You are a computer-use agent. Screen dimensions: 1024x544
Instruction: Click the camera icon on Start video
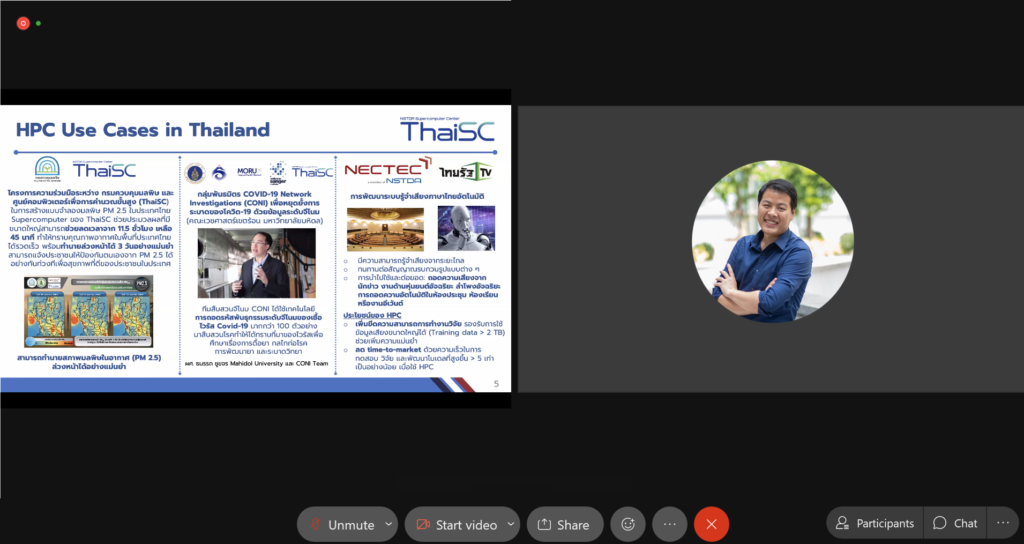click(x=423, y=524)
